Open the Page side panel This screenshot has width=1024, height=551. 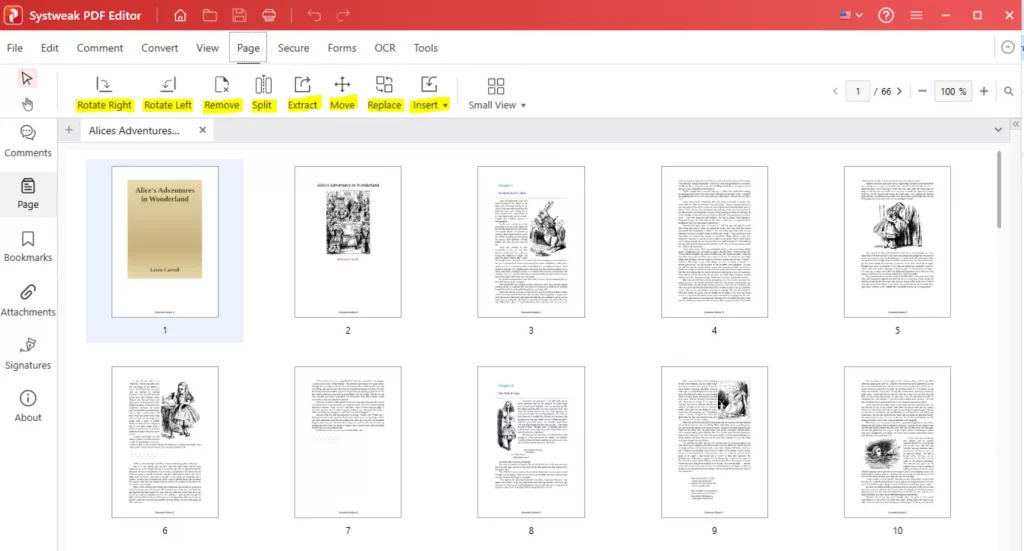(27, 193)
